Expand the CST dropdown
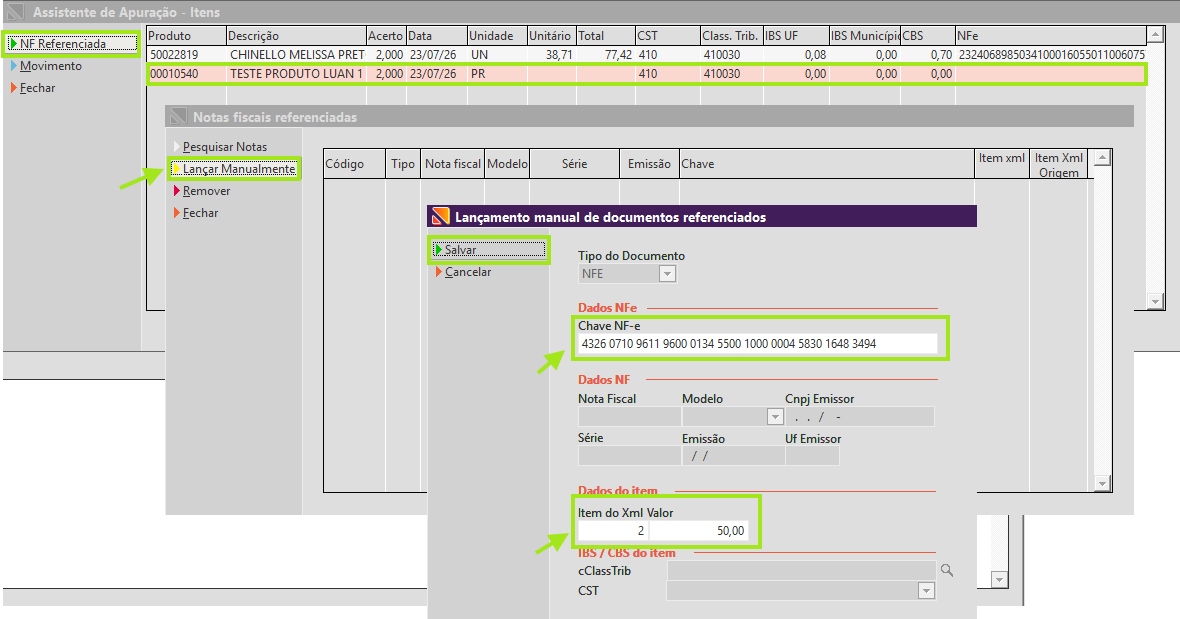The width and height of the screenshot is (1180, 619). (926, 591)
